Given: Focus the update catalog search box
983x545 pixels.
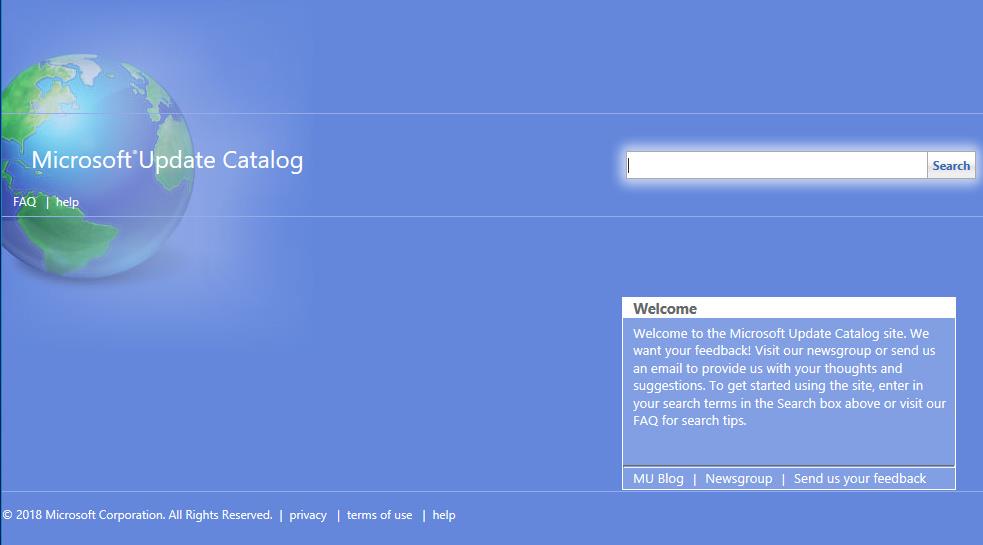Looking at the screenshot, I should (x=777, y=165).
